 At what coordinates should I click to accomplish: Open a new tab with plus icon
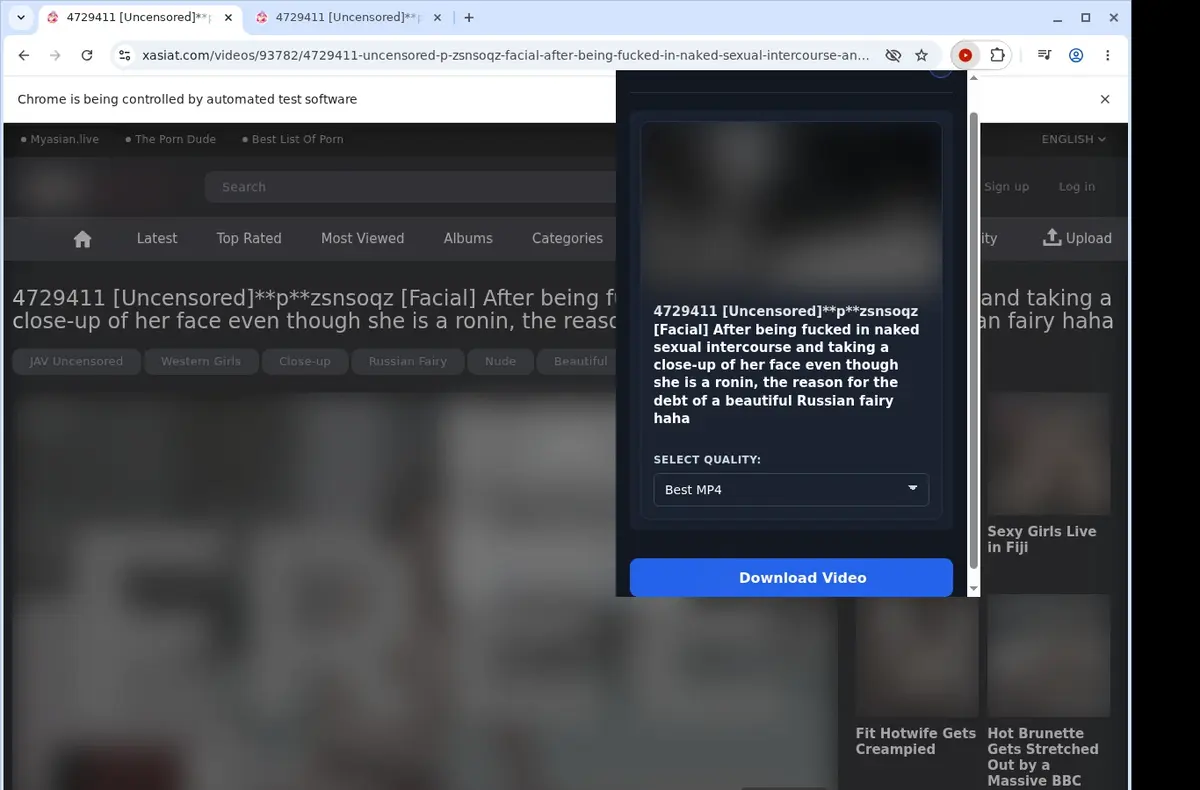[x=469, y=17]
